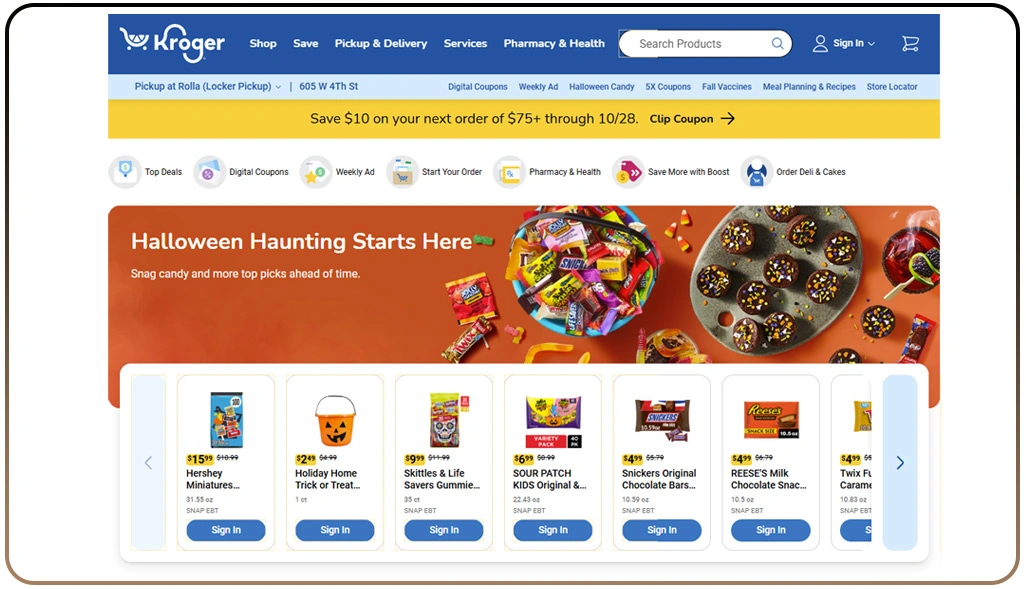The height and width of the screenshot is (589, 1026).
Task: Click the Kroger logo
Action: tap(172, 43)
